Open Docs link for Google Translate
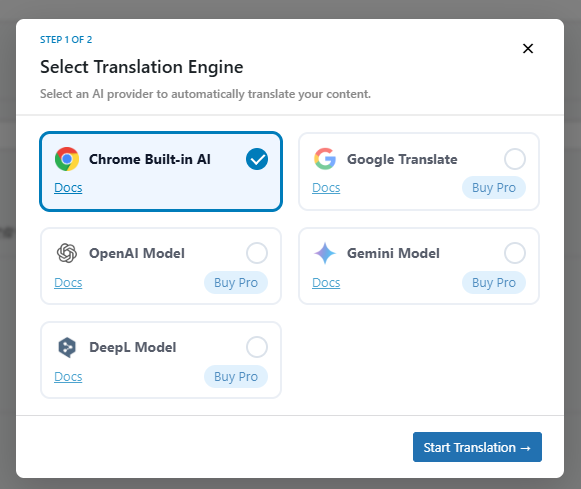The height and width of the screenshot is (489, 581). coord(326,188)
